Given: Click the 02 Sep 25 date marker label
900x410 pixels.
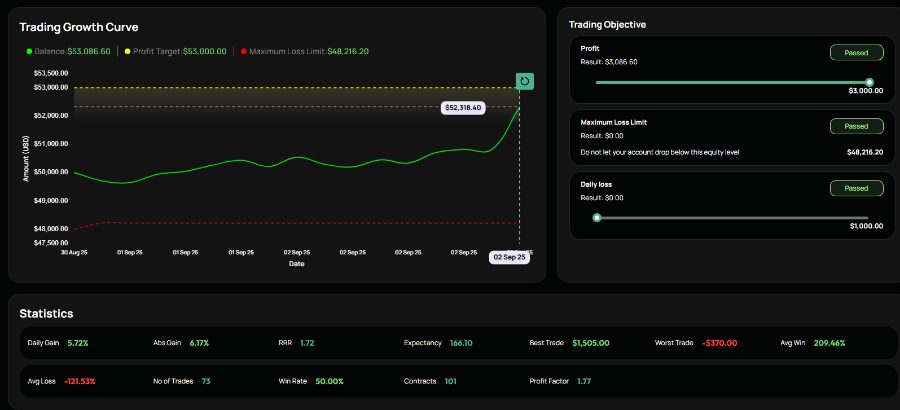Looking at the screenshot, I should [x=509, y=257].
